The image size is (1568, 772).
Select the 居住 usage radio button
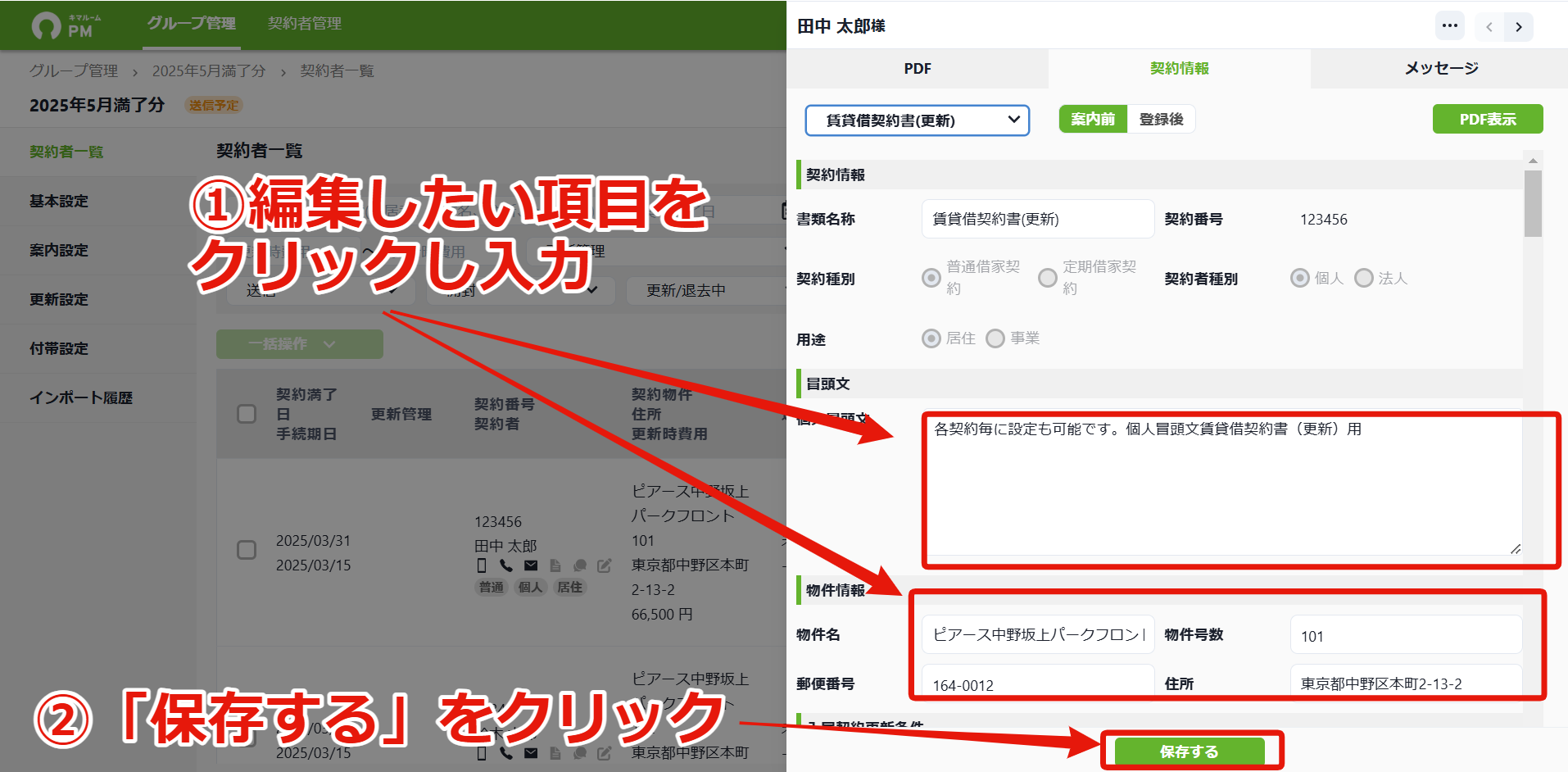pyautogui.click(x=931, y=338)
